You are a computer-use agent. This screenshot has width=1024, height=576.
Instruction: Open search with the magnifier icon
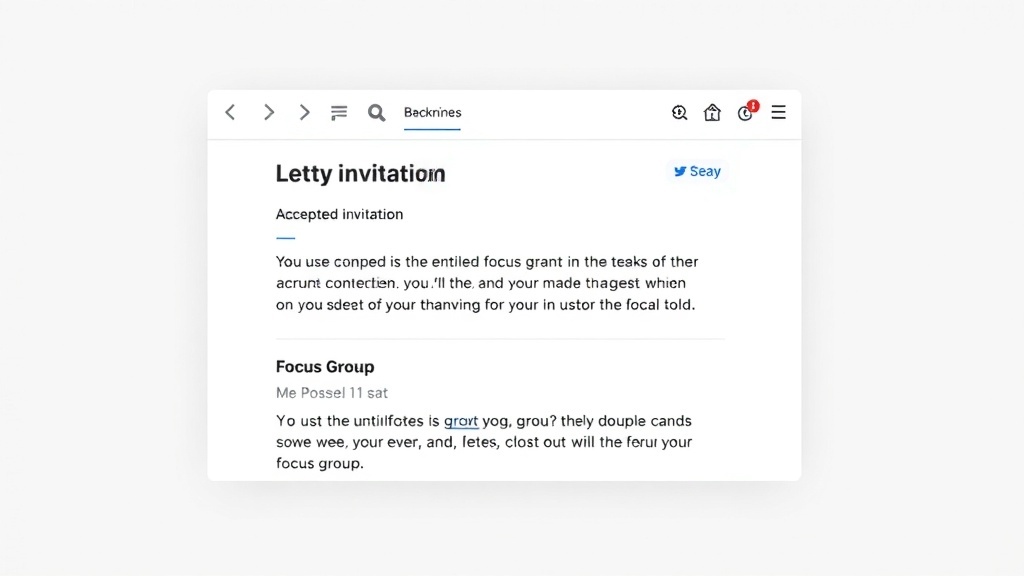(376, 112)
